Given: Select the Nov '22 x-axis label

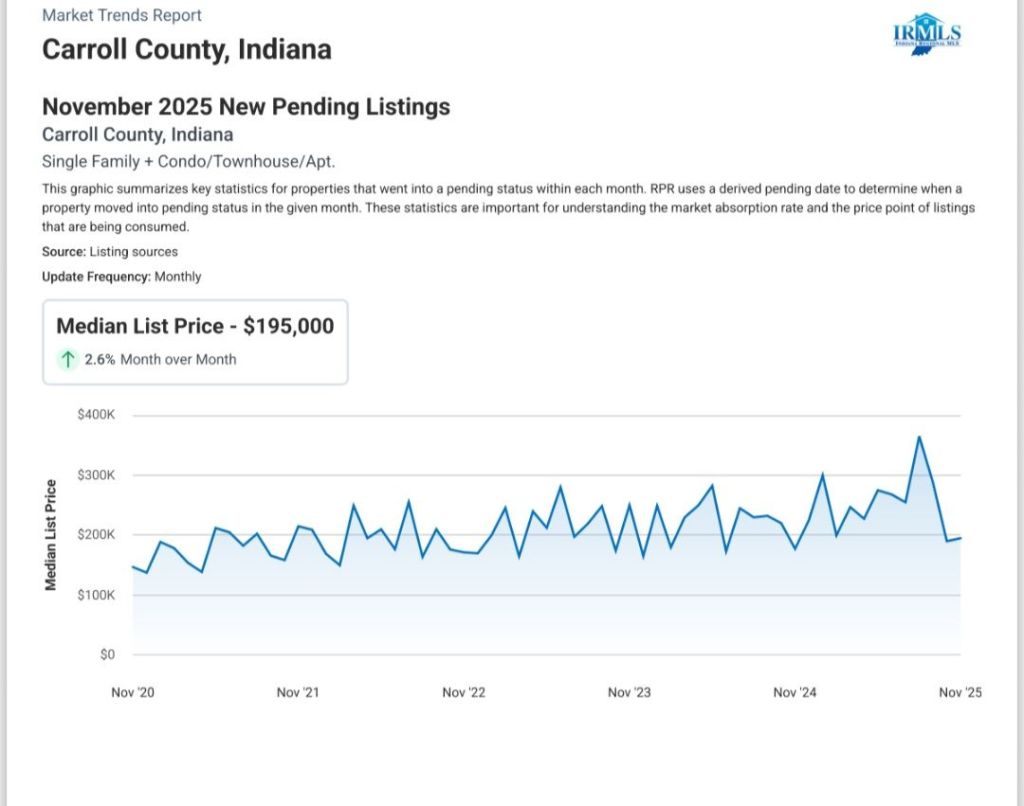Looking at the screenshot, I should pos(463,693).
